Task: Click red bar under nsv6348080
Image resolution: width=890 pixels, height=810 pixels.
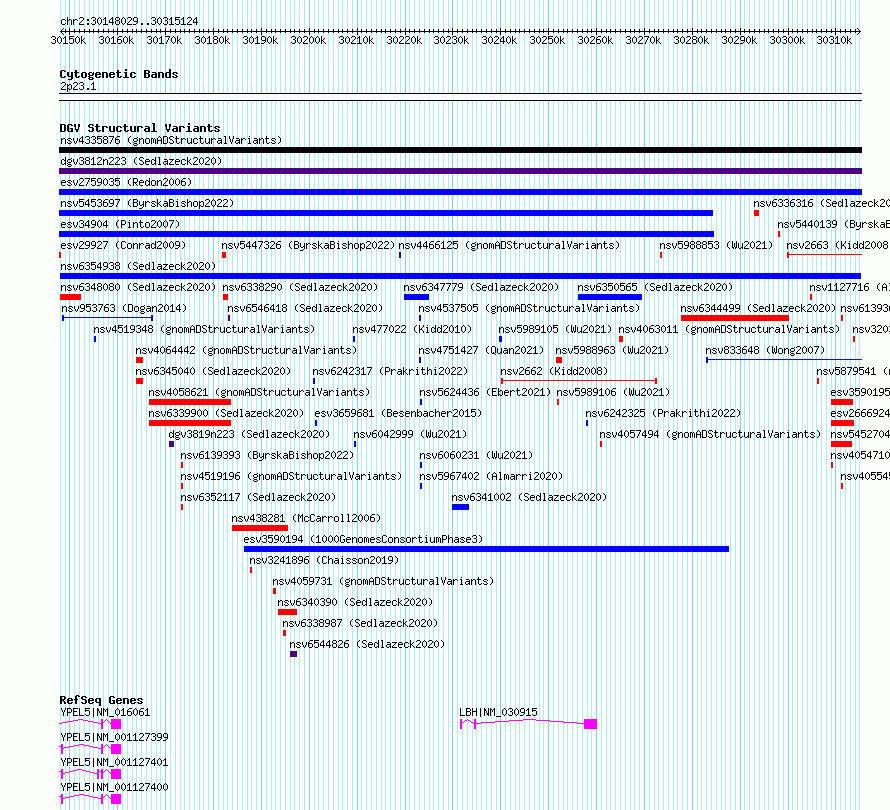Action: pyautogui.click(x=70, y=297)
